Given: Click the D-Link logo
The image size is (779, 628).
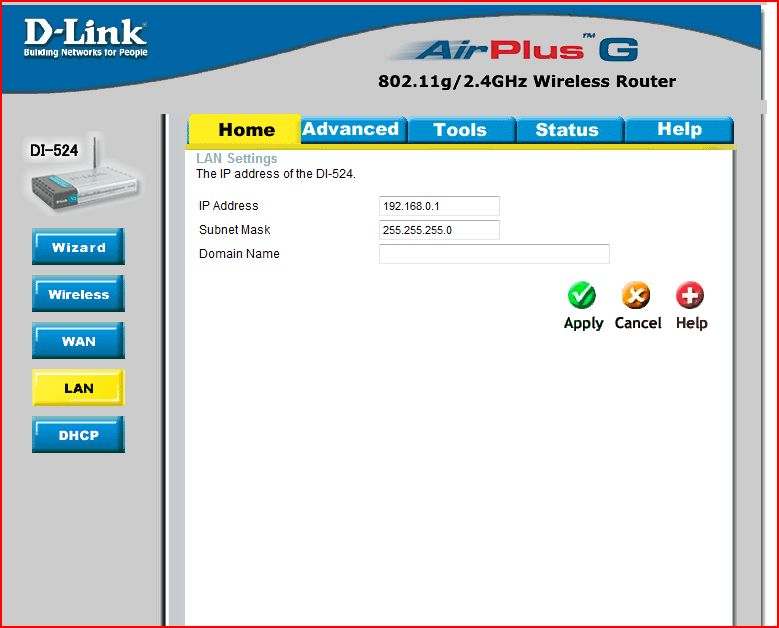Looking at the screenshot, I should pos(85,38).
